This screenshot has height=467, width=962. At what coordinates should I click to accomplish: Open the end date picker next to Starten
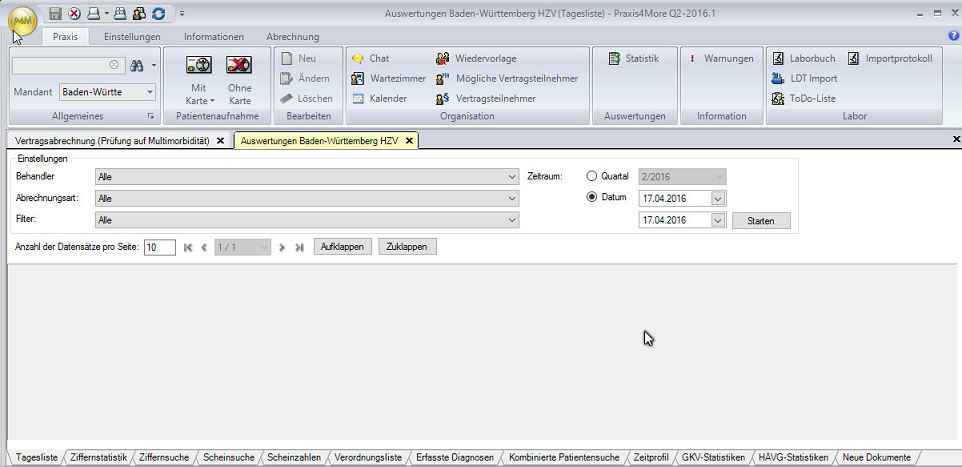click(x=718, y=220)
